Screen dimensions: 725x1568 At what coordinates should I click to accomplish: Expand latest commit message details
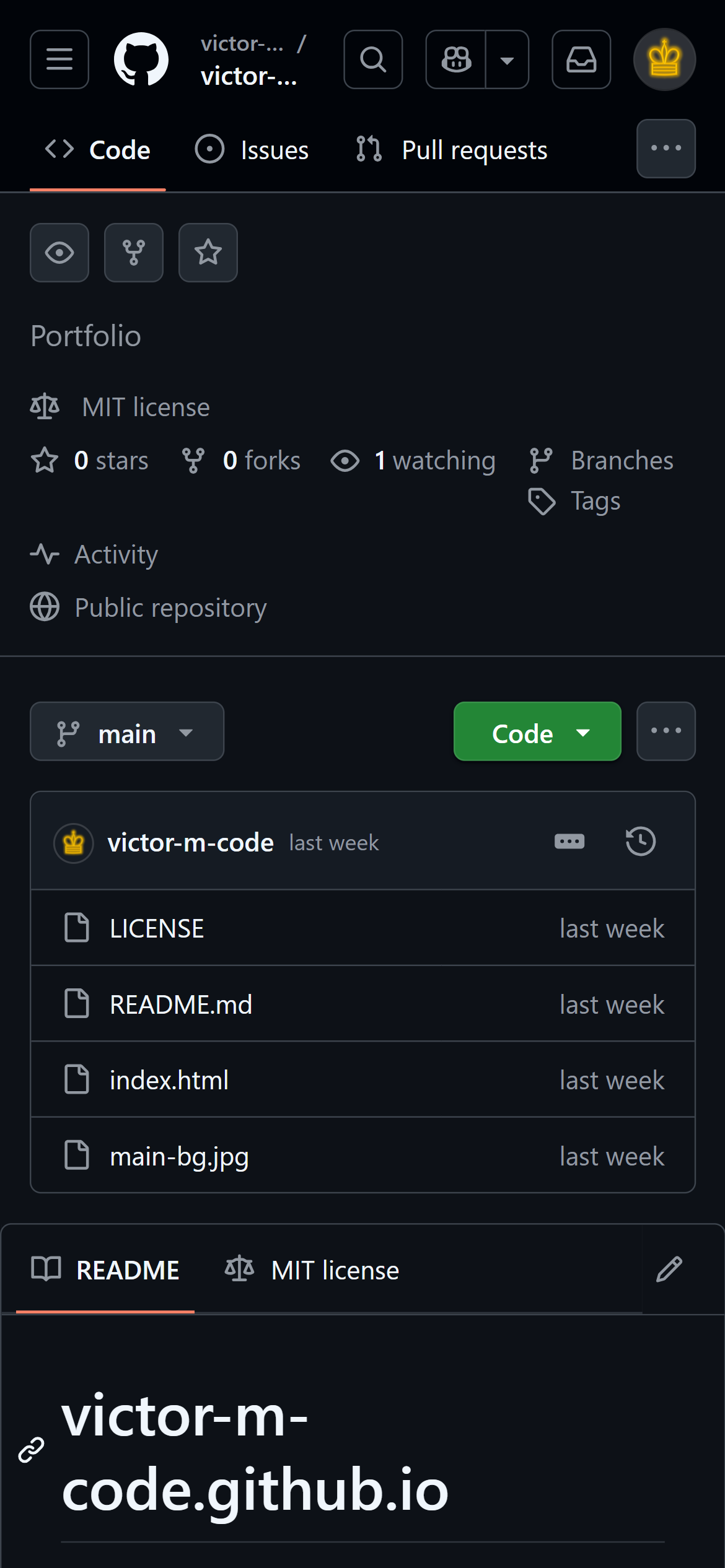click(x=569, y=842)
